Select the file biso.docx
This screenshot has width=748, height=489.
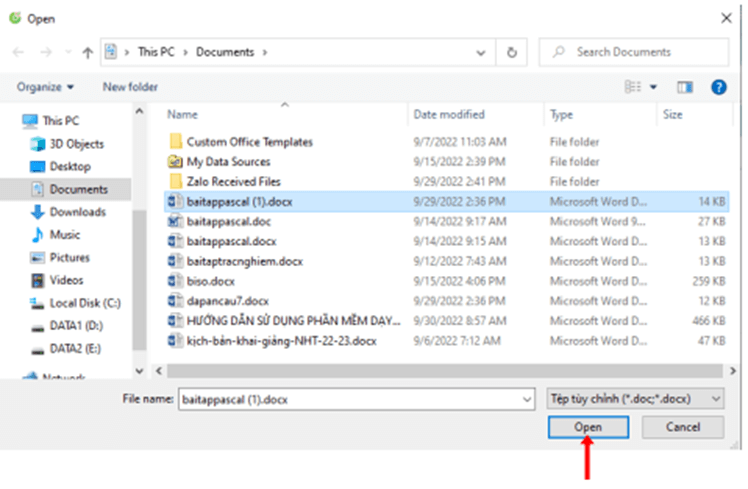point(209,281)
